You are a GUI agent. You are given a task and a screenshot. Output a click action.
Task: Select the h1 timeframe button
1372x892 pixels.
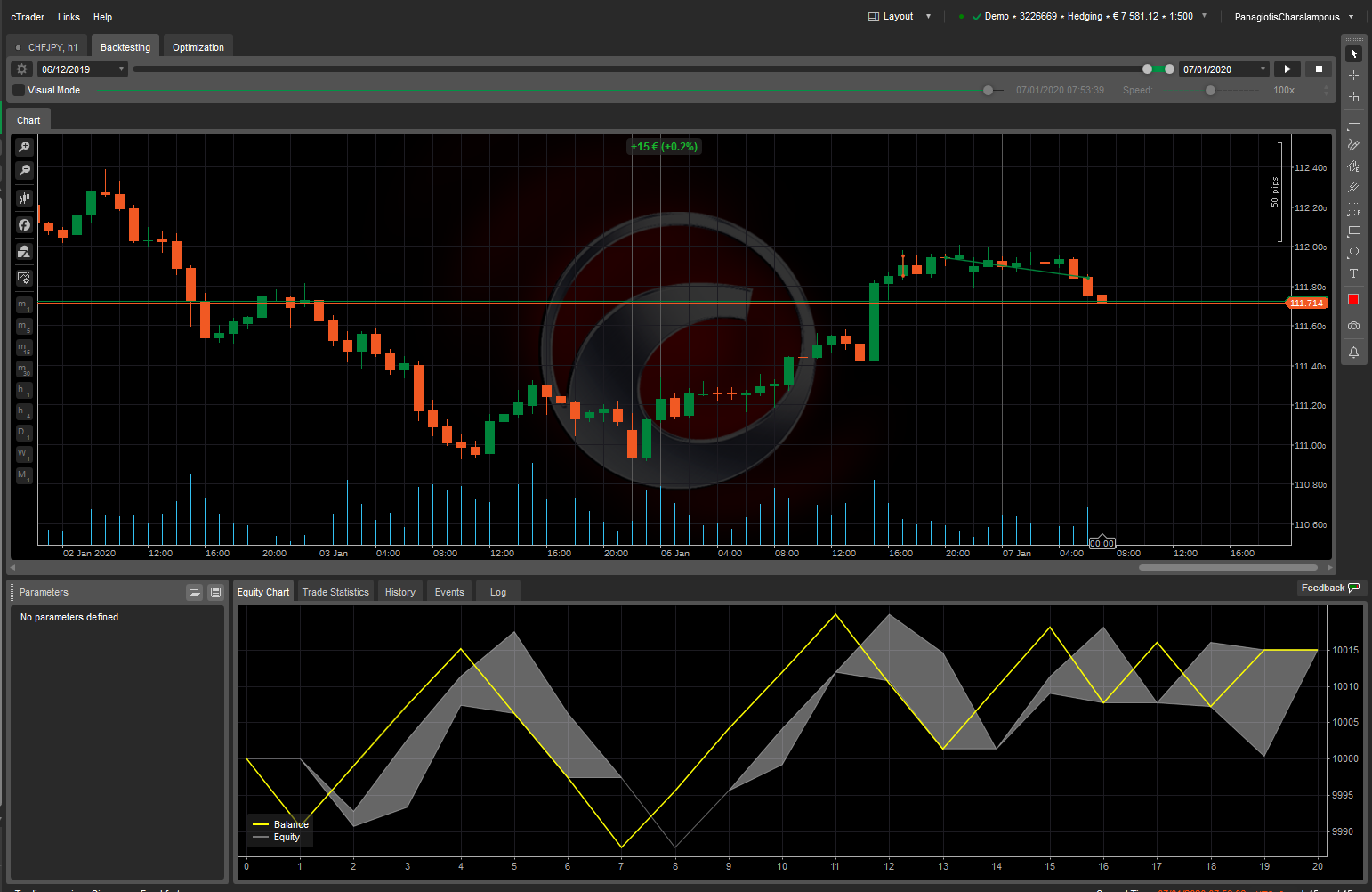tap(24, 390)
